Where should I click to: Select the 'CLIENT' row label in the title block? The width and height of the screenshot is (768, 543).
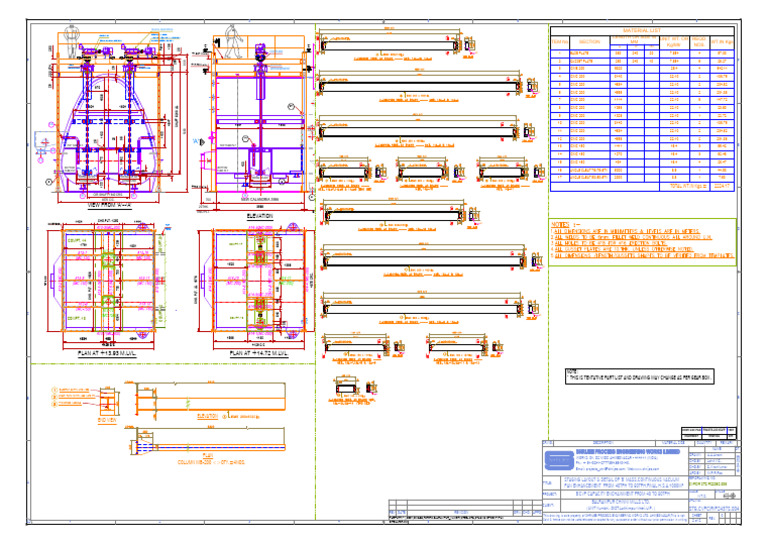(549, 505)
